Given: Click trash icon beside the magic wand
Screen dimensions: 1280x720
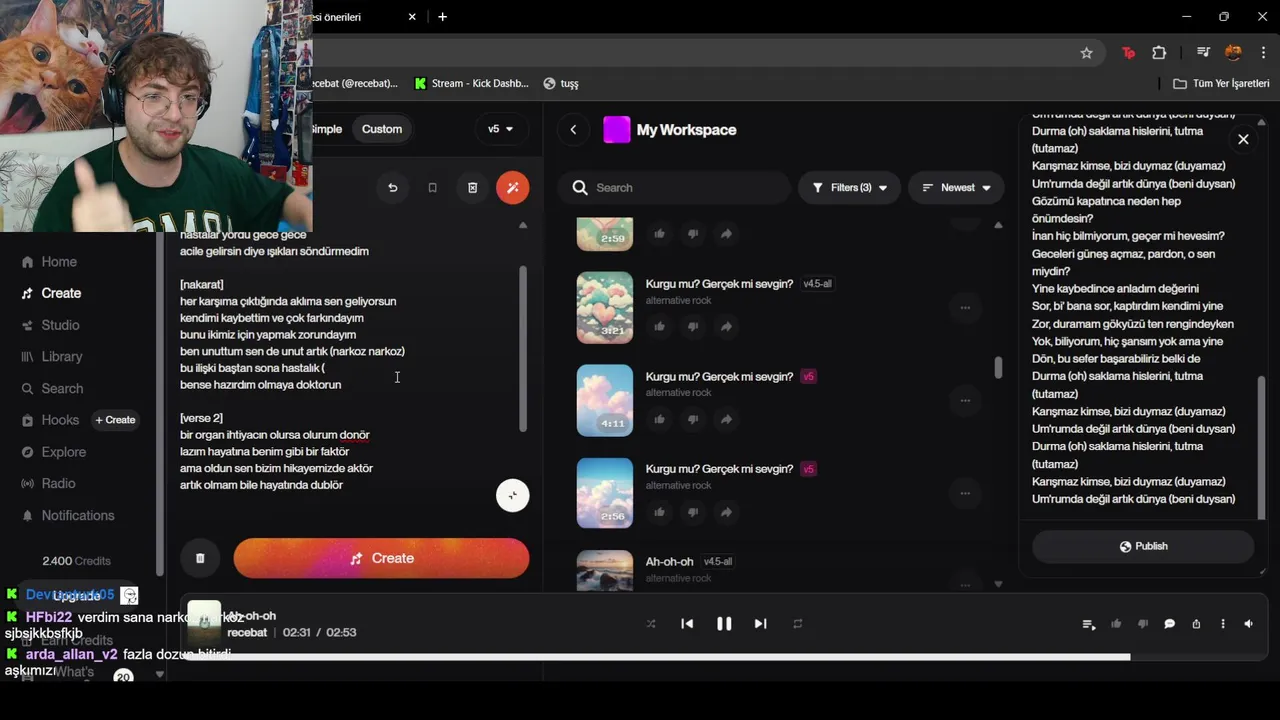Looking at the screenshot, I should (472, 187).
